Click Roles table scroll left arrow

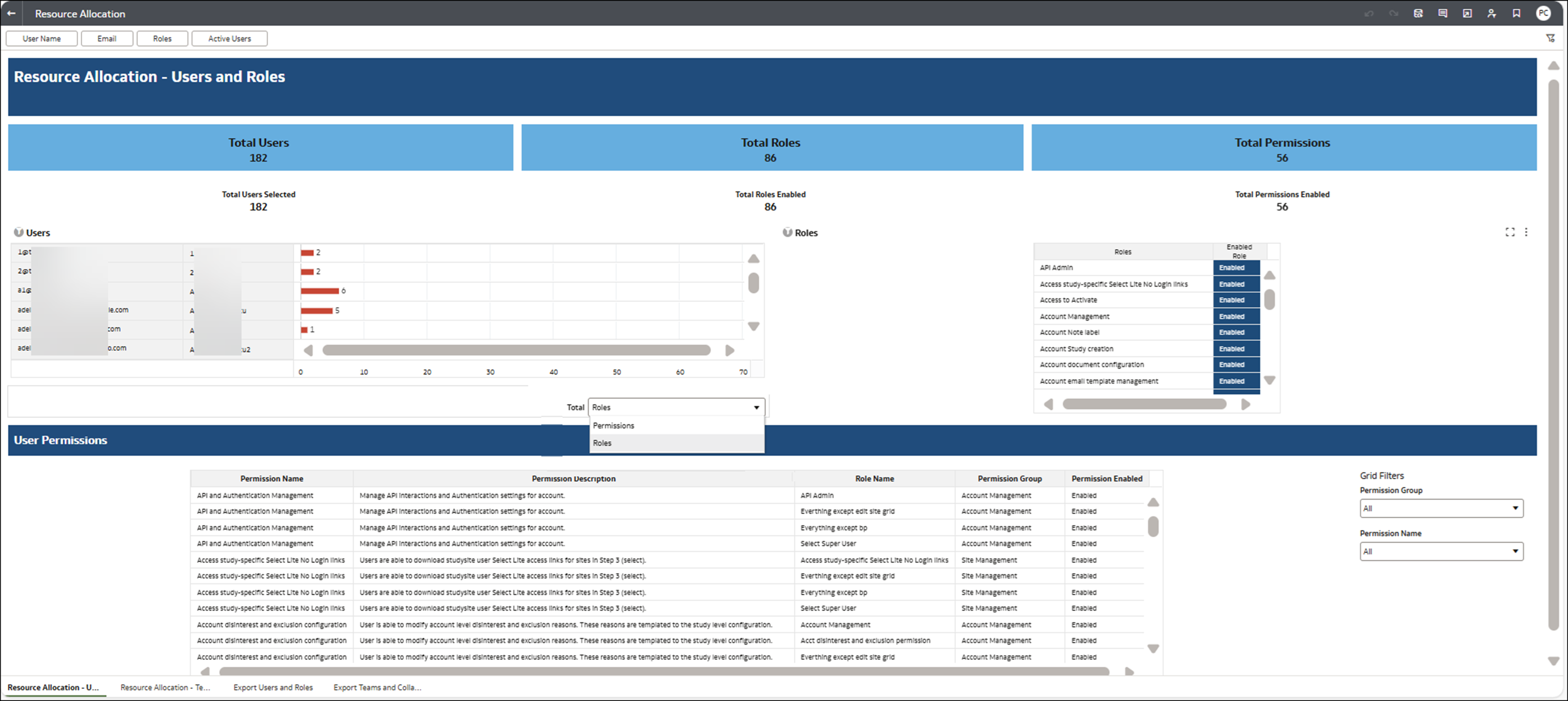point(1048,404)
